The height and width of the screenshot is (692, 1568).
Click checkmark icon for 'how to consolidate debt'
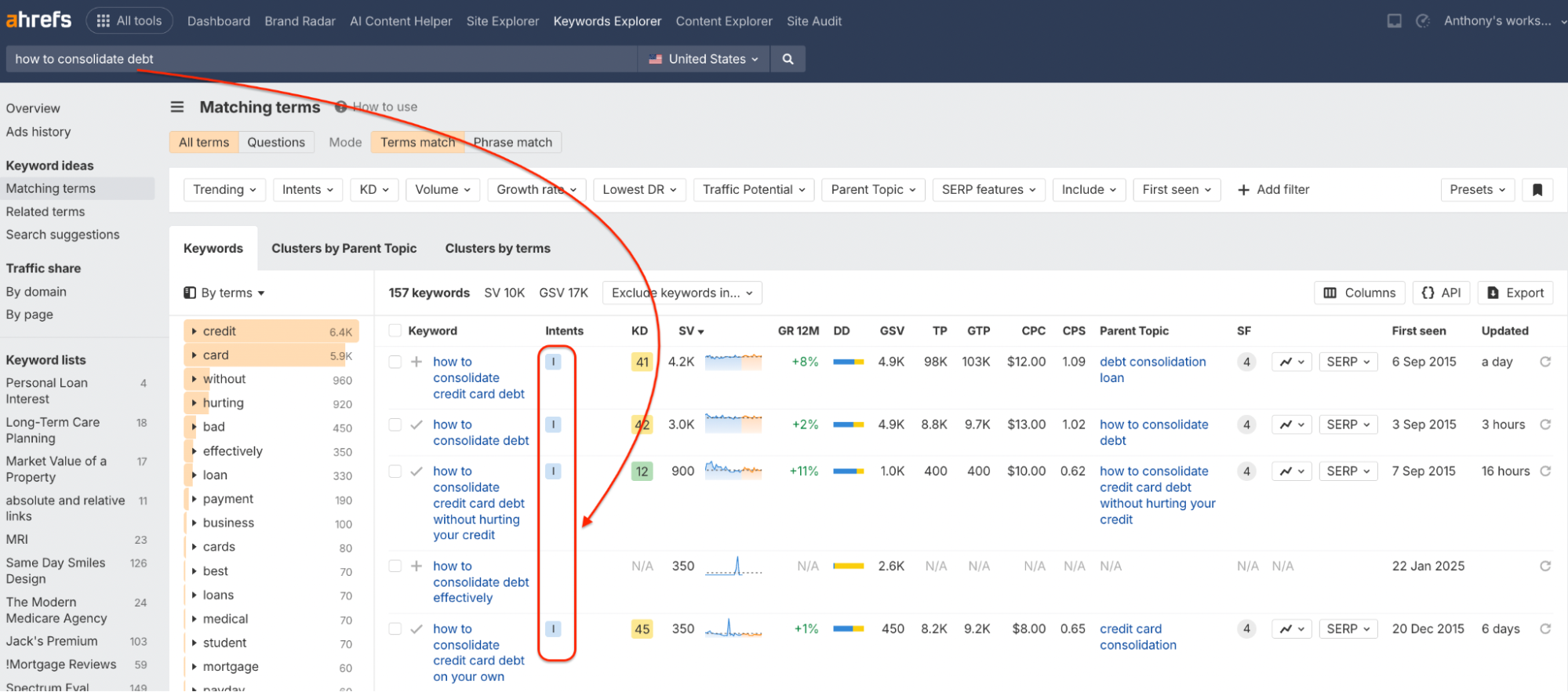pyautogui.click(x=417, y=424)
